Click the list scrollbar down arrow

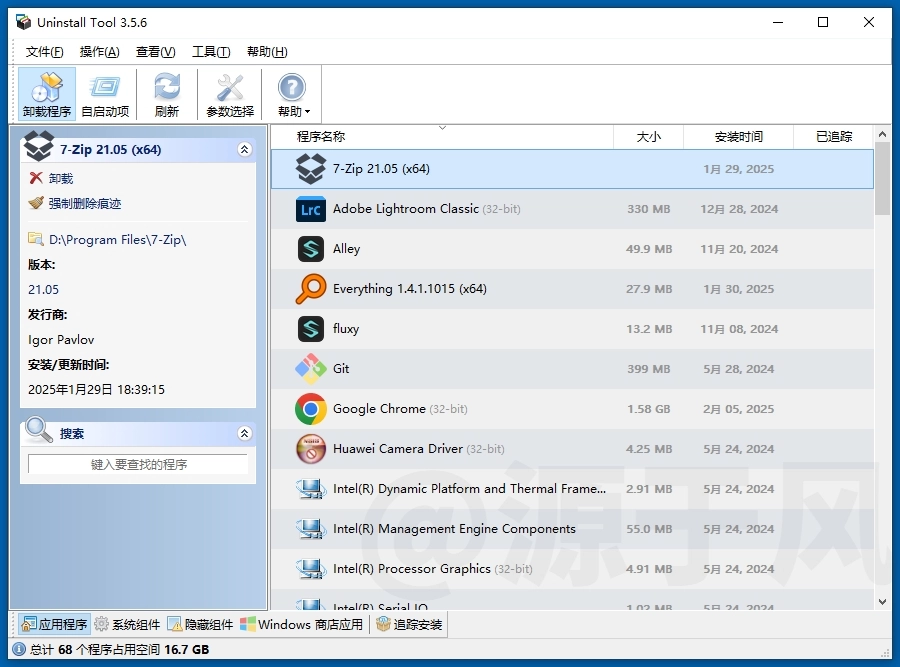click(x=883, y=602)
